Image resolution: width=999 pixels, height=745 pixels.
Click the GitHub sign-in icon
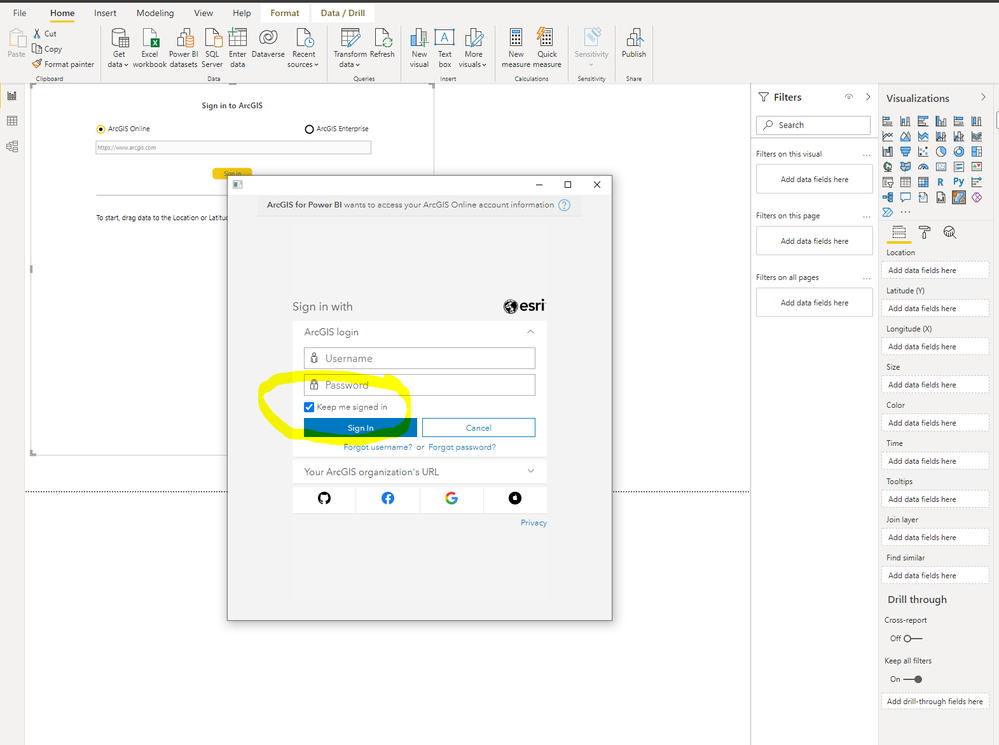324,498
